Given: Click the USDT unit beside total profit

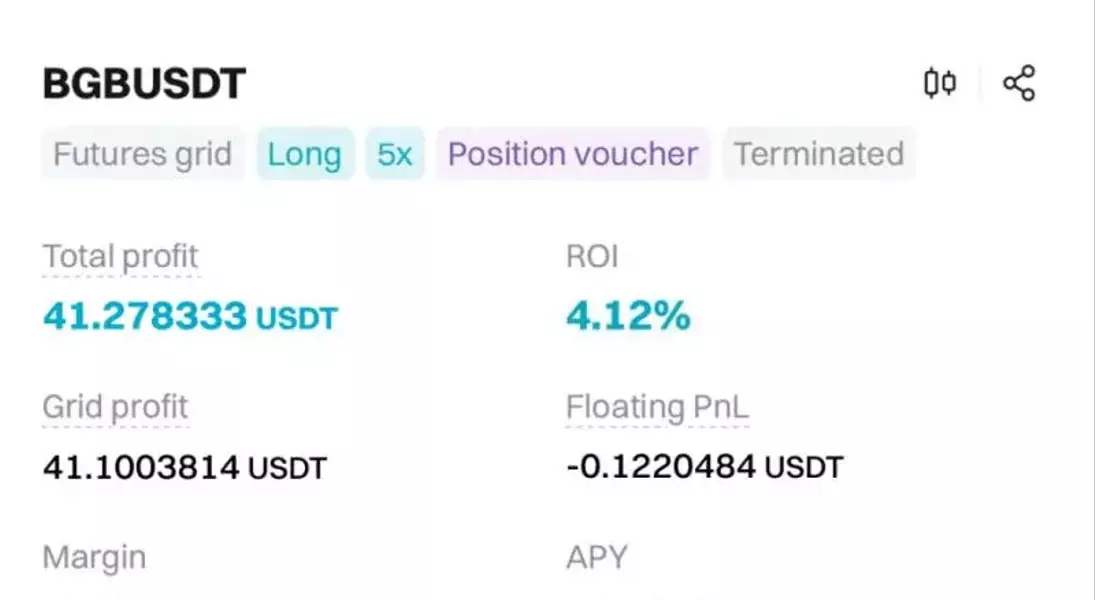Looking at the screenshot, I should [297, 319].
